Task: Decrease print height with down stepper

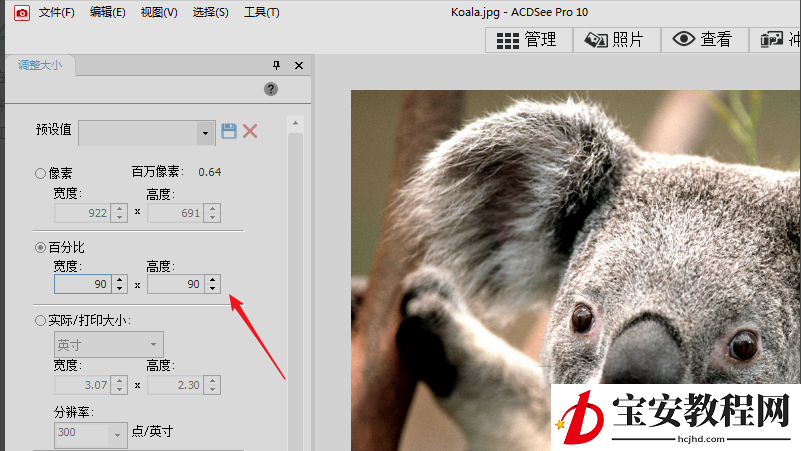Action: (x=213, y=390)
